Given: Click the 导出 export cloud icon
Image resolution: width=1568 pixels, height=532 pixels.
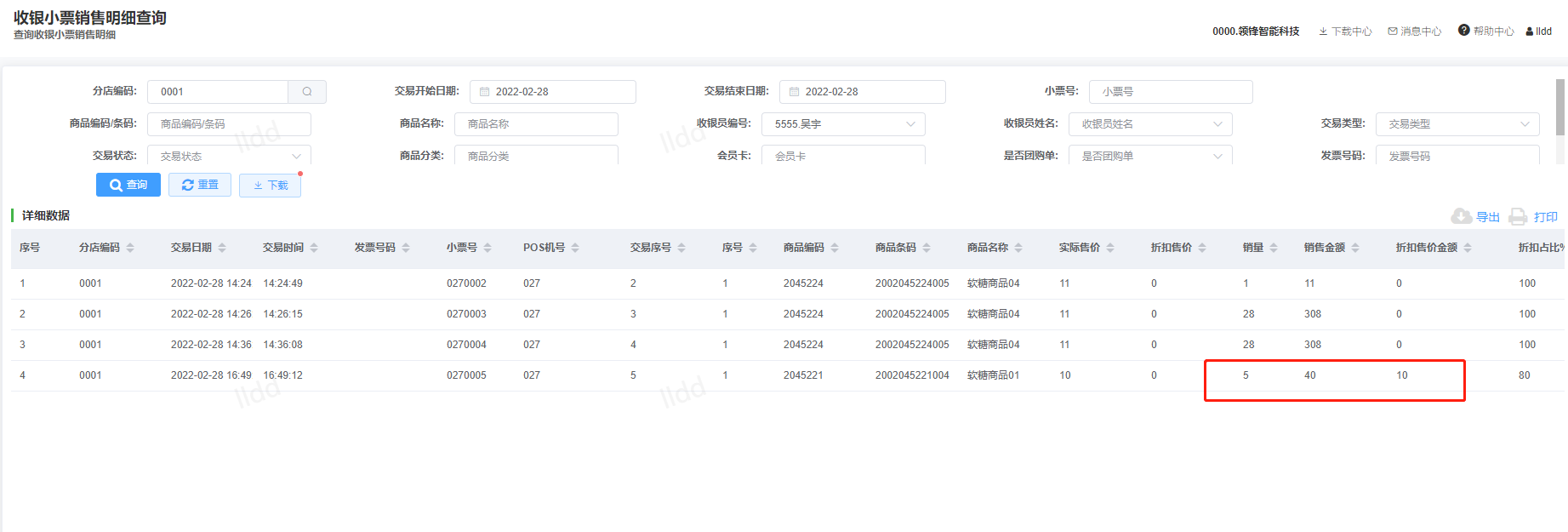Looking at the screenshot, I should [1461, 216].
